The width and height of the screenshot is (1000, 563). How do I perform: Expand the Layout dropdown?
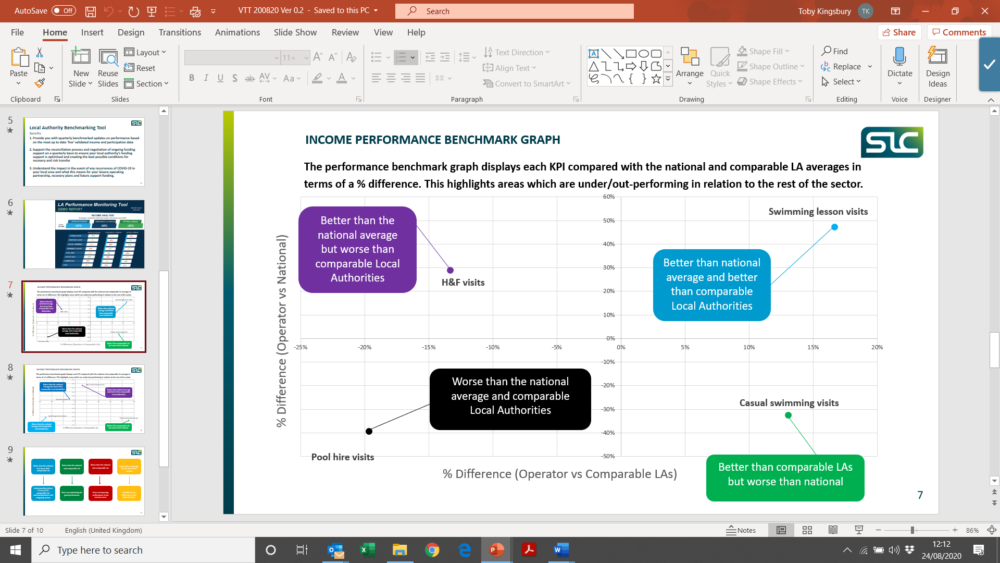152,52
